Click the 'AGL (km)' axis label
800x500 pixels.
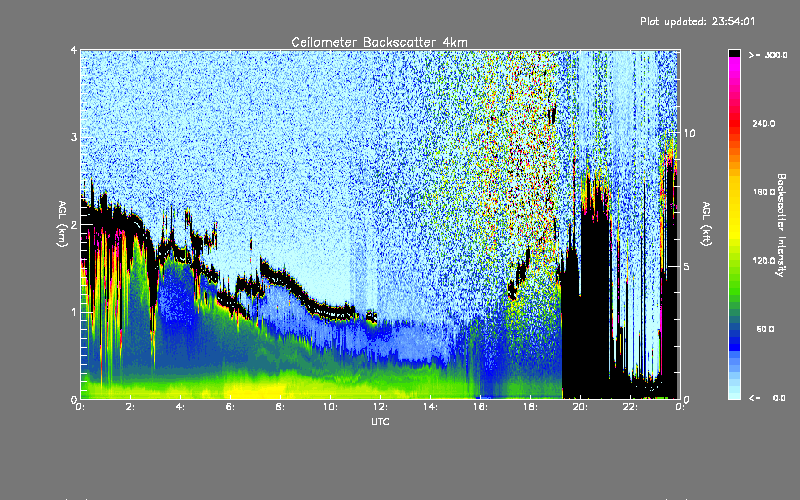(62, 224)
